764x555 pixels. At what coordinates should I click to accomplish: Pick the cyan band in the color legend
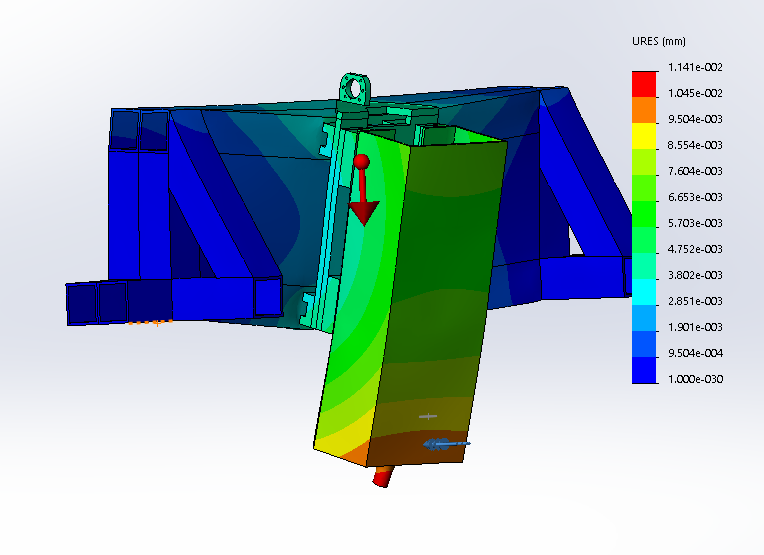click(645, 288)
